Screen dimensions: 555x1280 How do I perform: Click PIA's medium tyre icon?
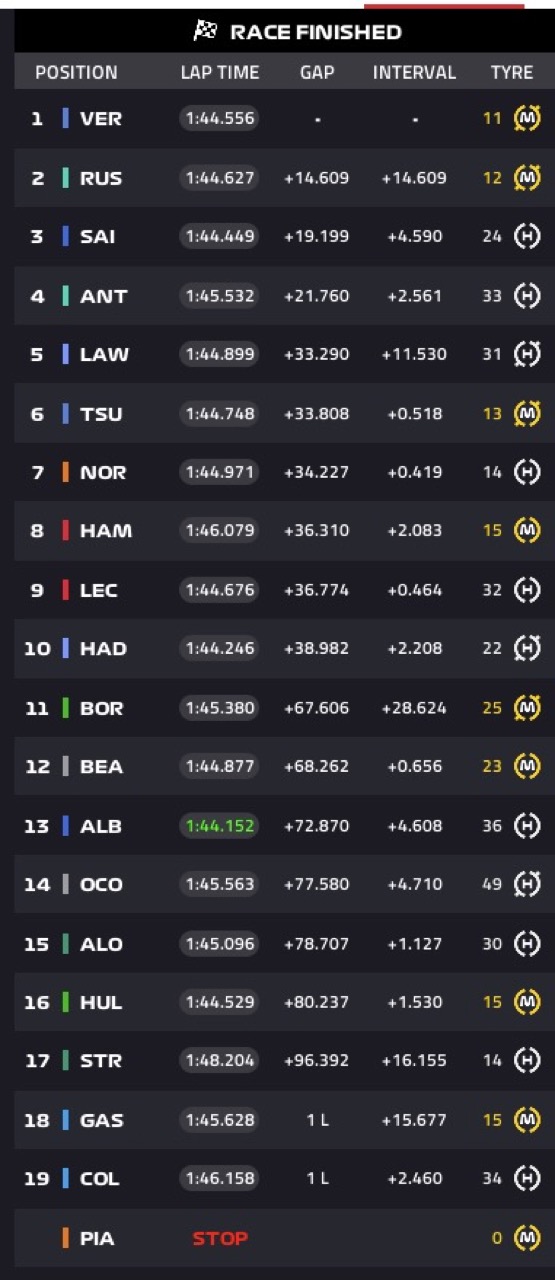(527, 1238)
